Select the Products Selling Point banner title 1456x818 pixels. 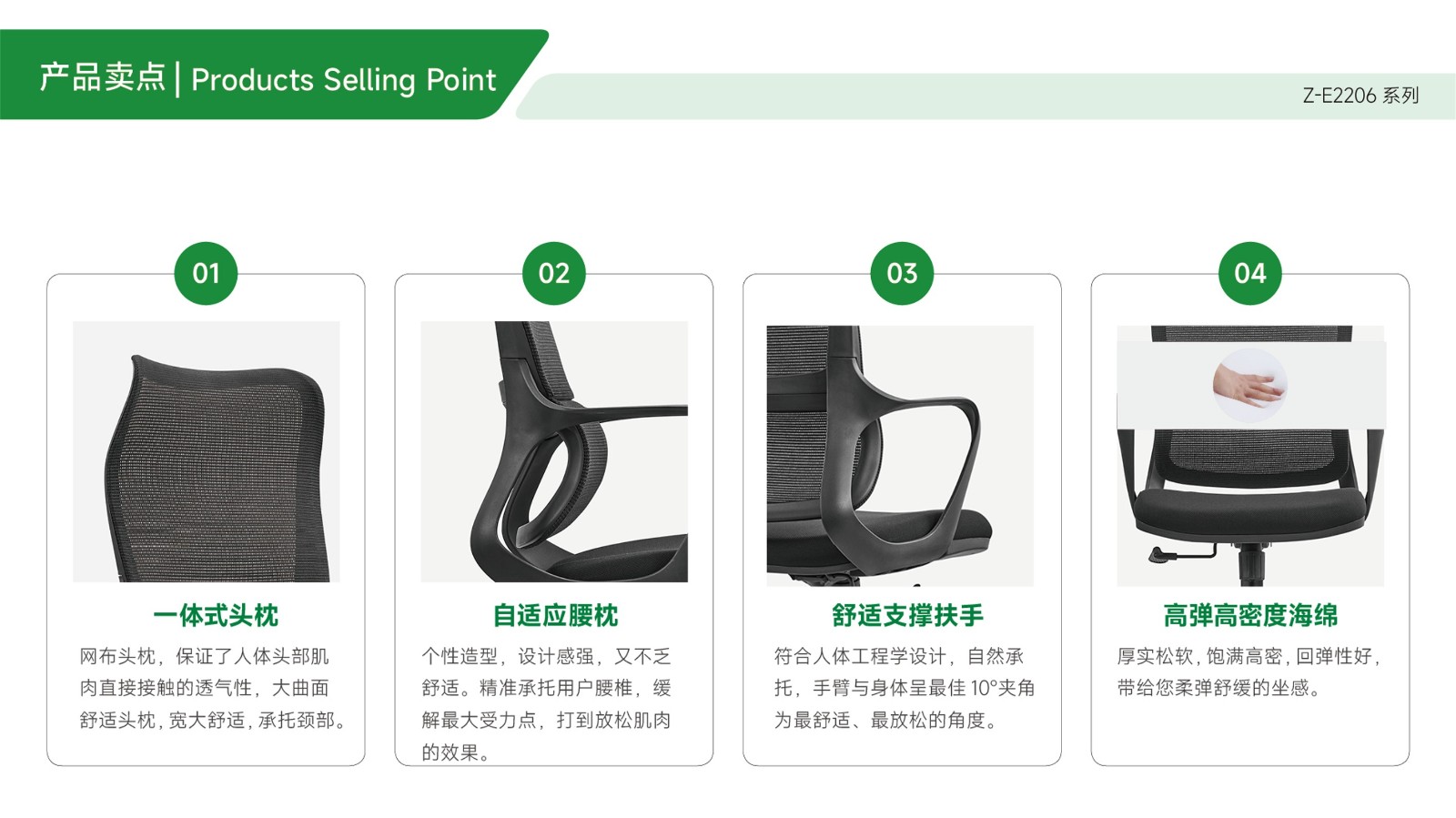click(x=344, y=80)
